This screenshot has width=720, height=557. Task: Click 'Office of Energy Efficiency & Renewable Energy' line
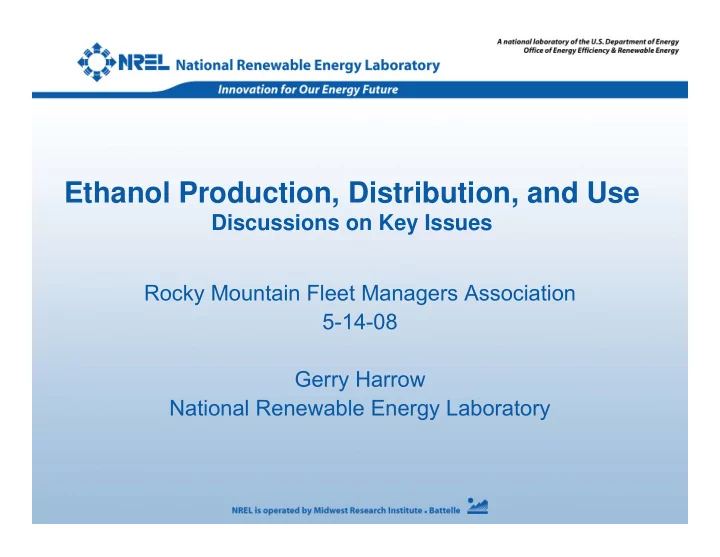pos(601,51)
